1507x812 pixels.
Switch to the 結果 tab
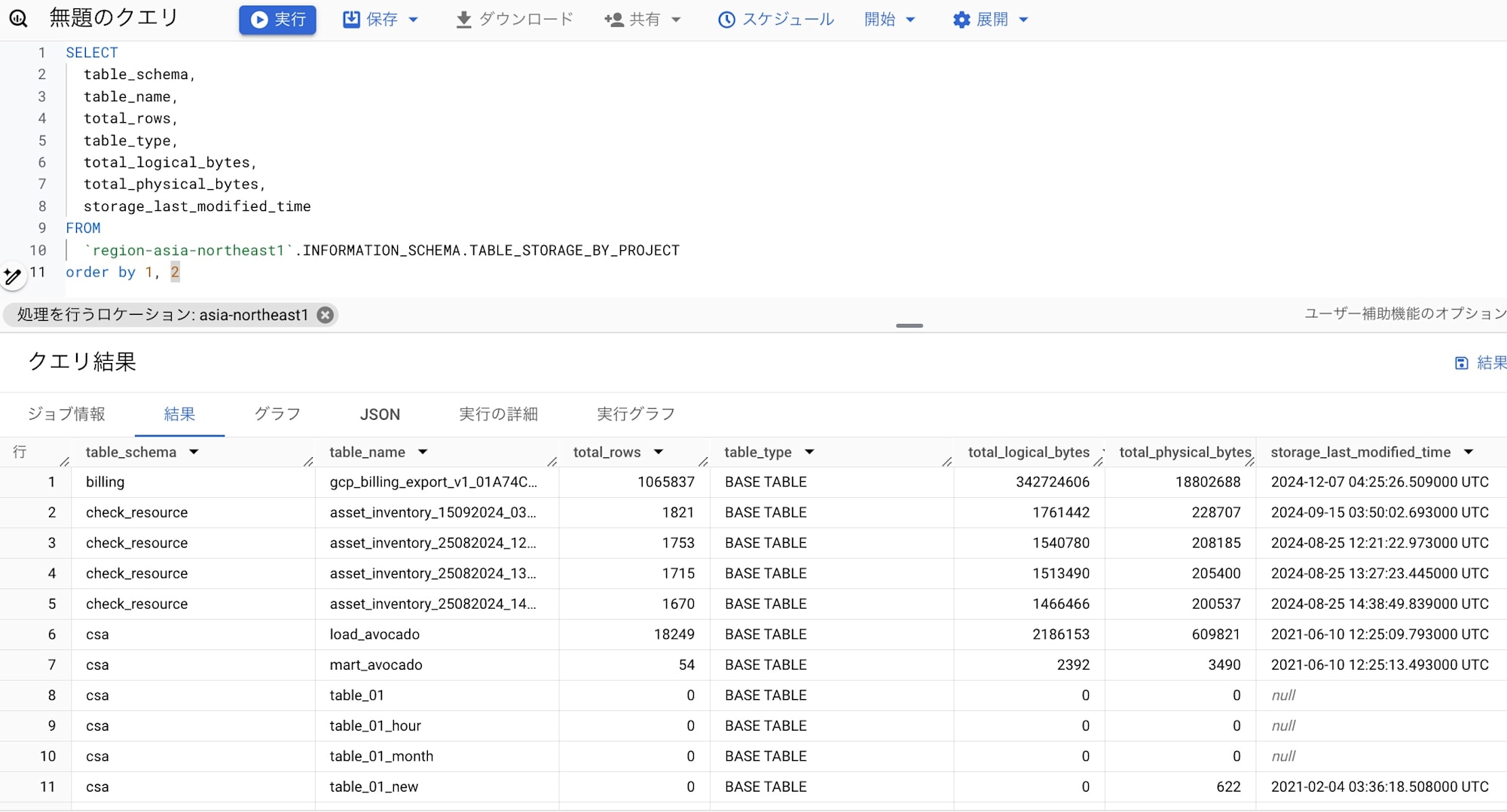click(179, 414)
